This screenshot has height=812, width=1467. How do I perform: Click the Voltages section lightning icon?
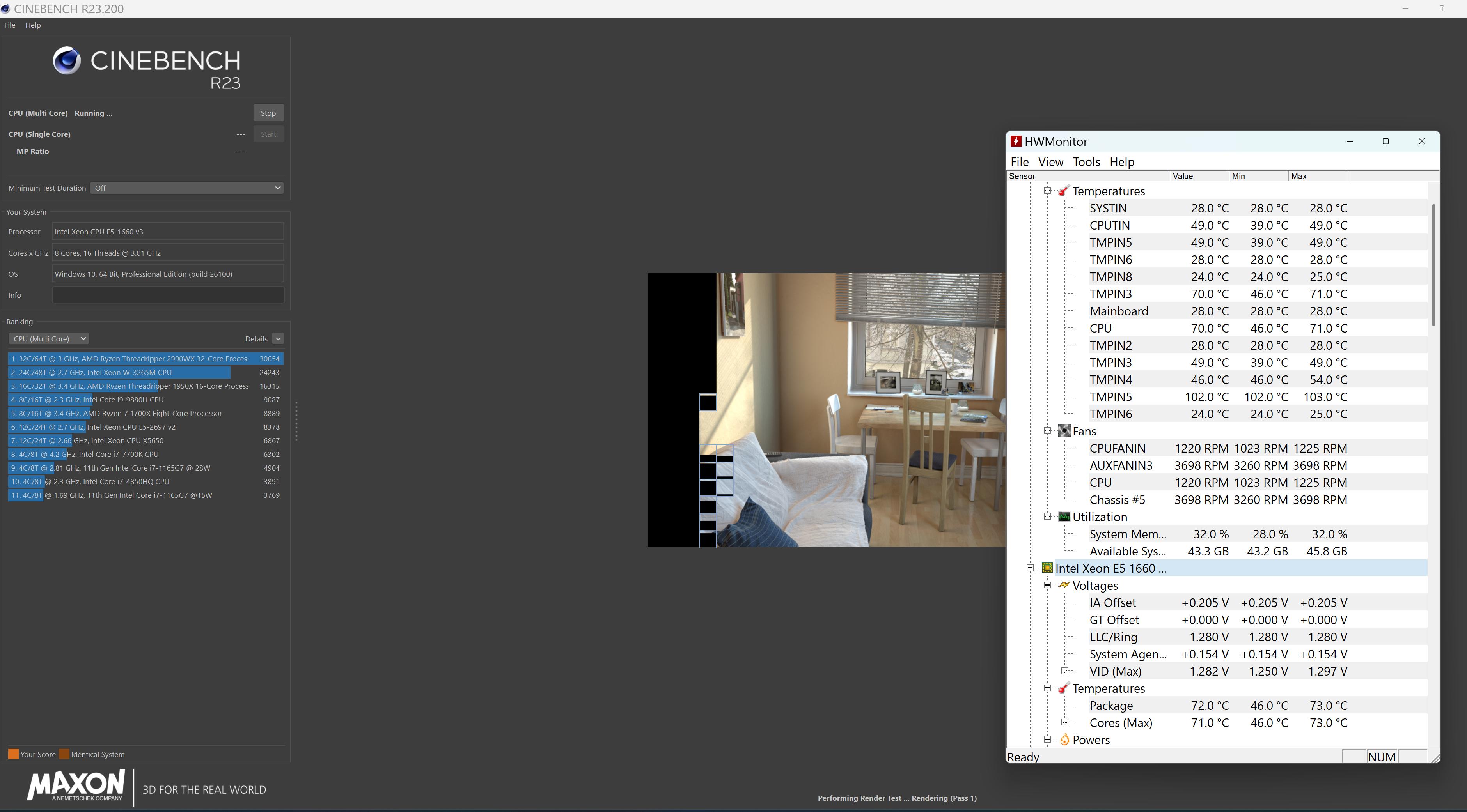[x=1064, y=585]
